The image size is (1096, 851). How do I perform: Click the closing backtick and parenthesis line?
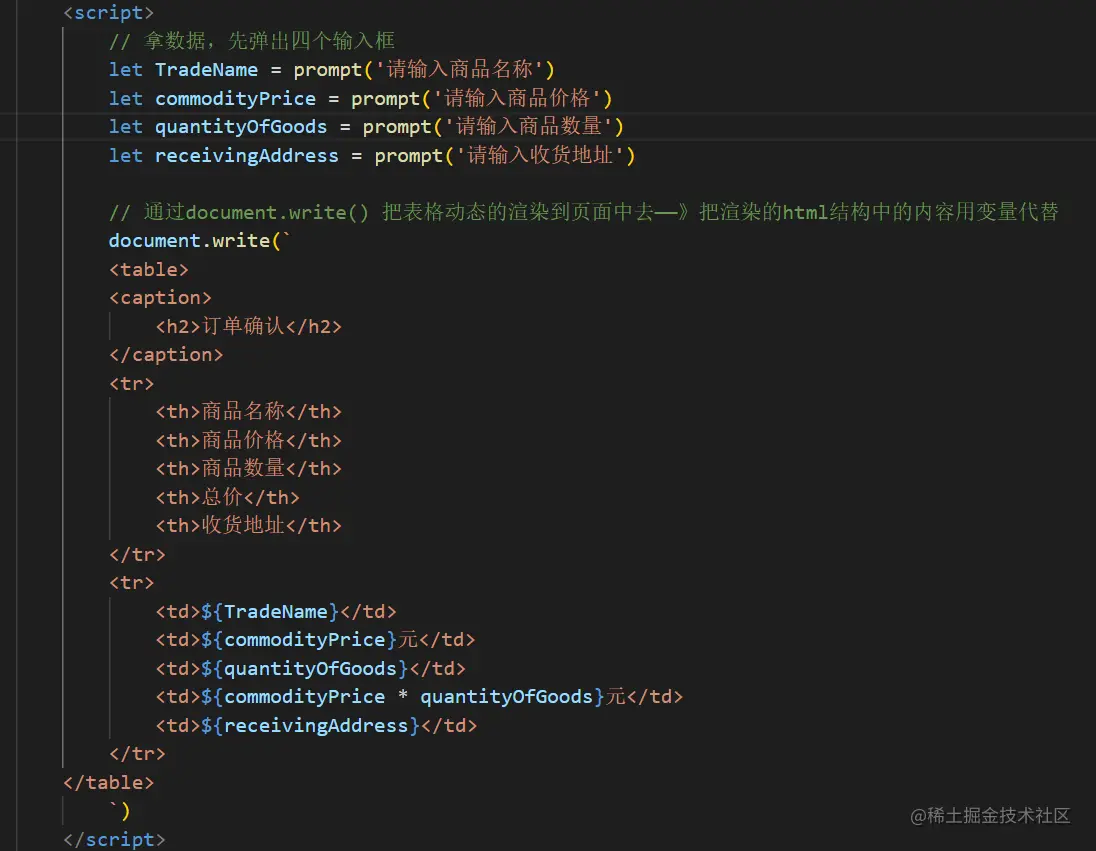click(x=120, y=811)
